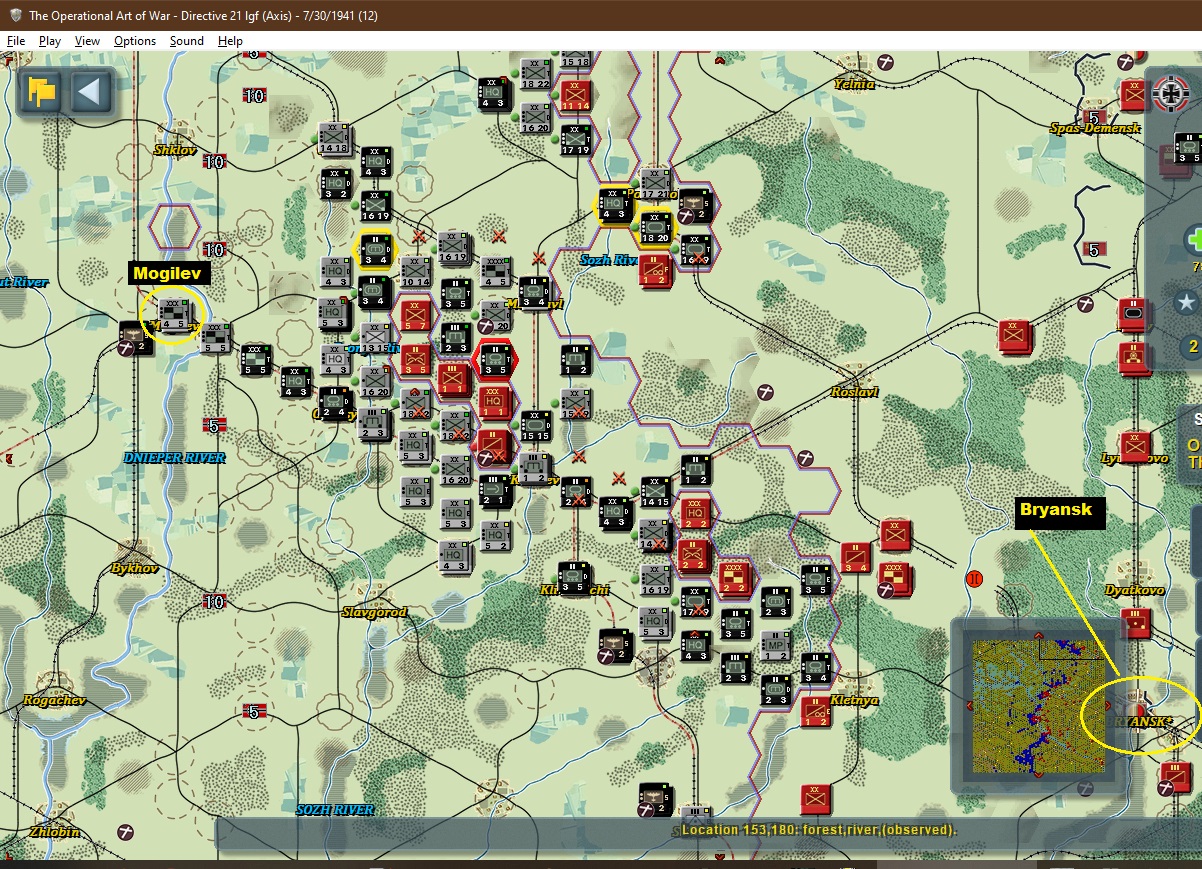This screenshot has height=869, width=1202.
Task: Click the yellow flags button
Action: click(x=41, y=93)
